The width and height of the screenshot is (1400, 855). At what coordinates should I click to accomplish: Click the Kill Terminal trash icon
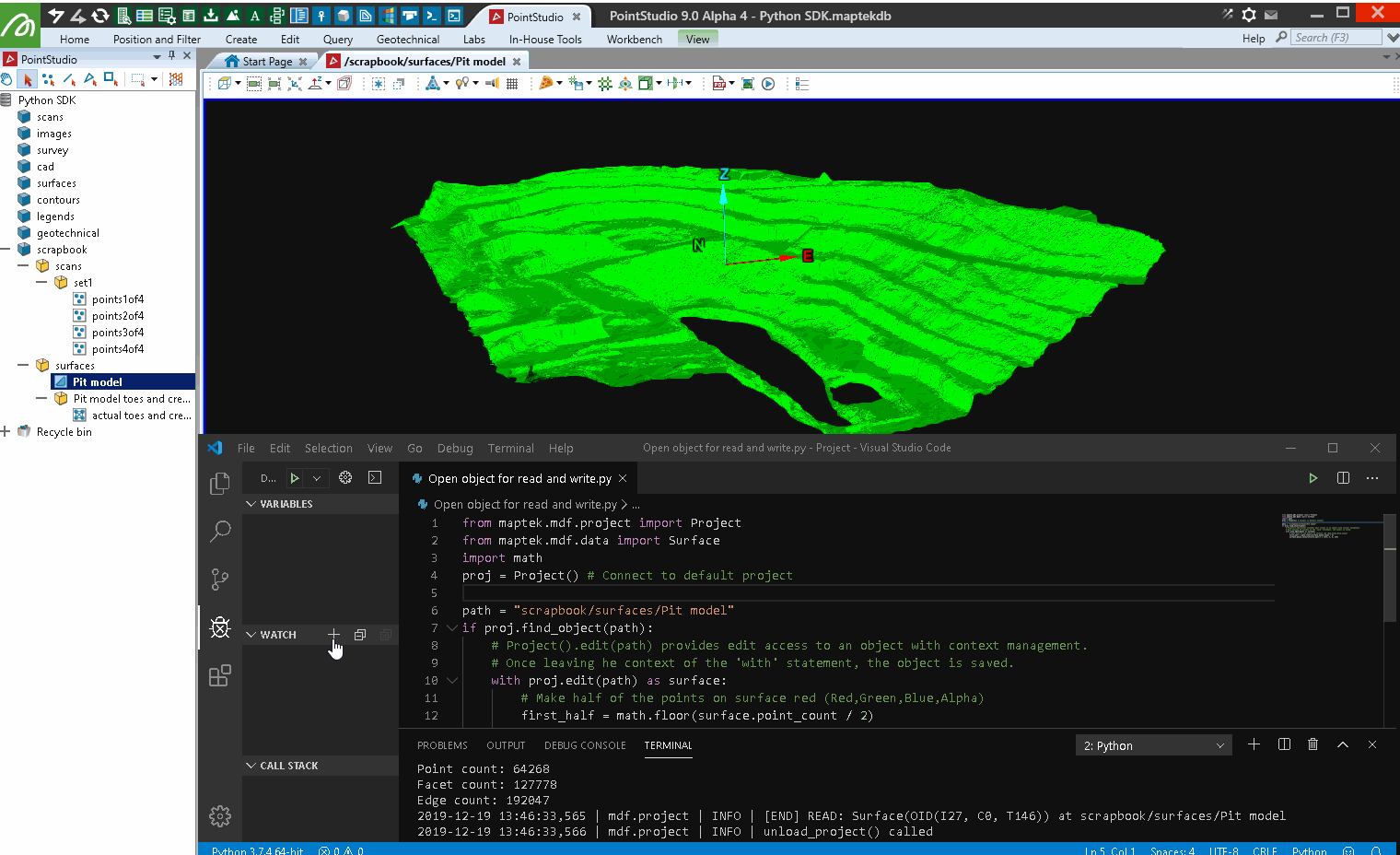point(1312,744)
